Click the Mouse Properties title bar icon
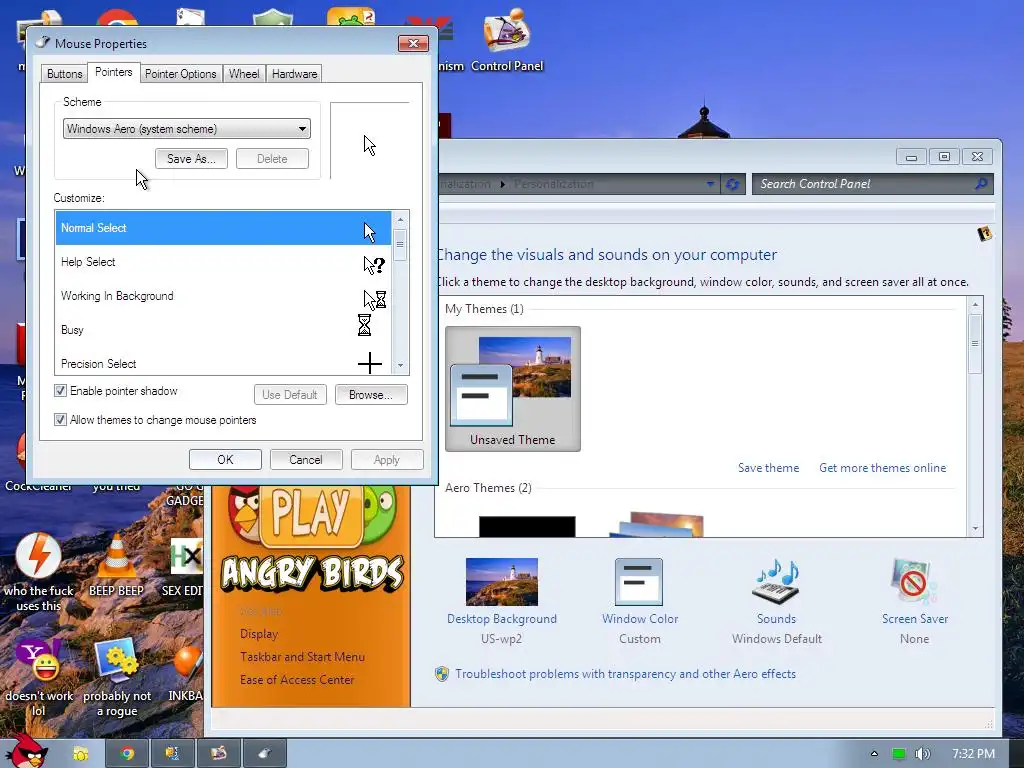 43,43
